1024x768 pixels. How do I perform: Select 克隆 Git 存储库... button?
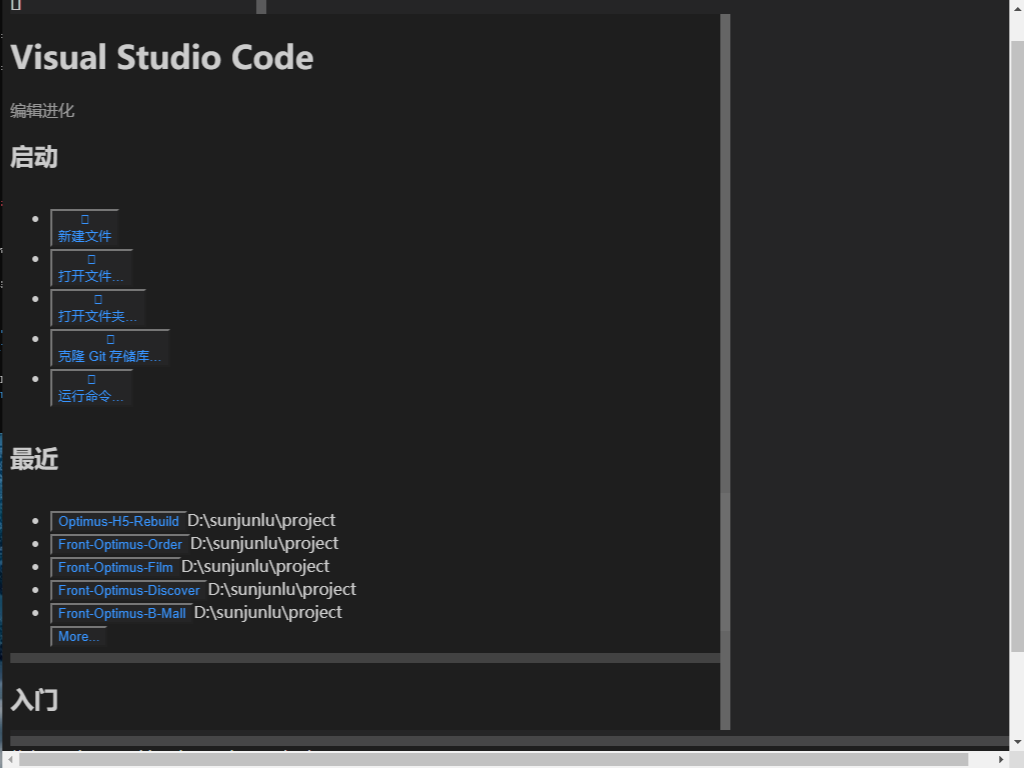click(x=110, y=347)
